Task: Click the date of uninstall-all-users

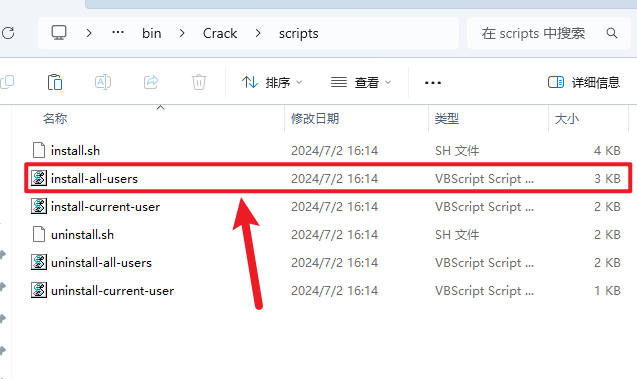Action: (335, 263)
